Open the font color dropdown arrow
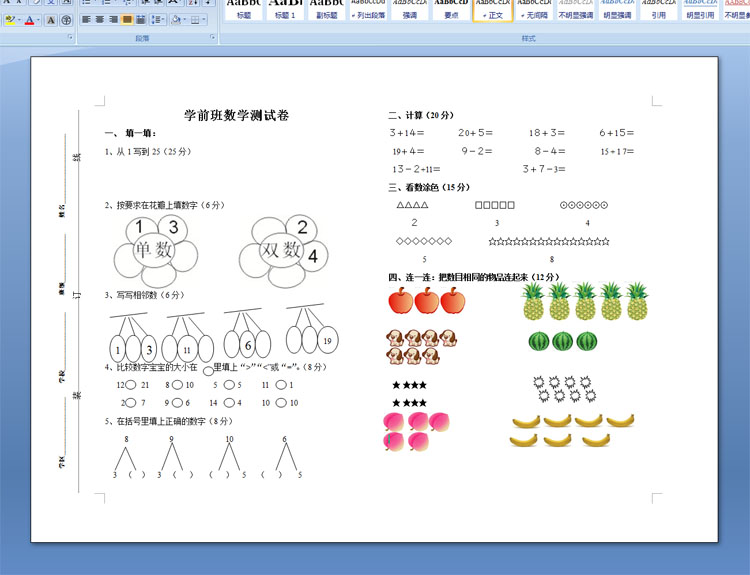 click(x=38, y=20)
